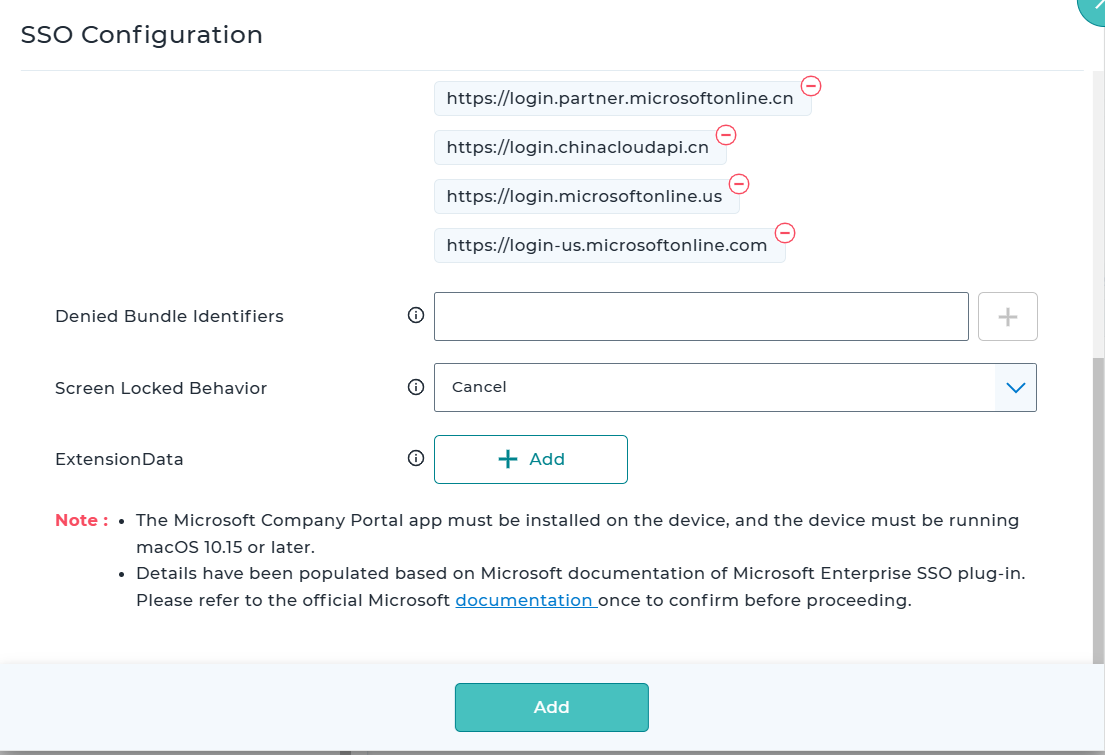Remove the login.chinacloudapi.cn URL entry
Screen dimensions: 1105x755
click(726, 135)
